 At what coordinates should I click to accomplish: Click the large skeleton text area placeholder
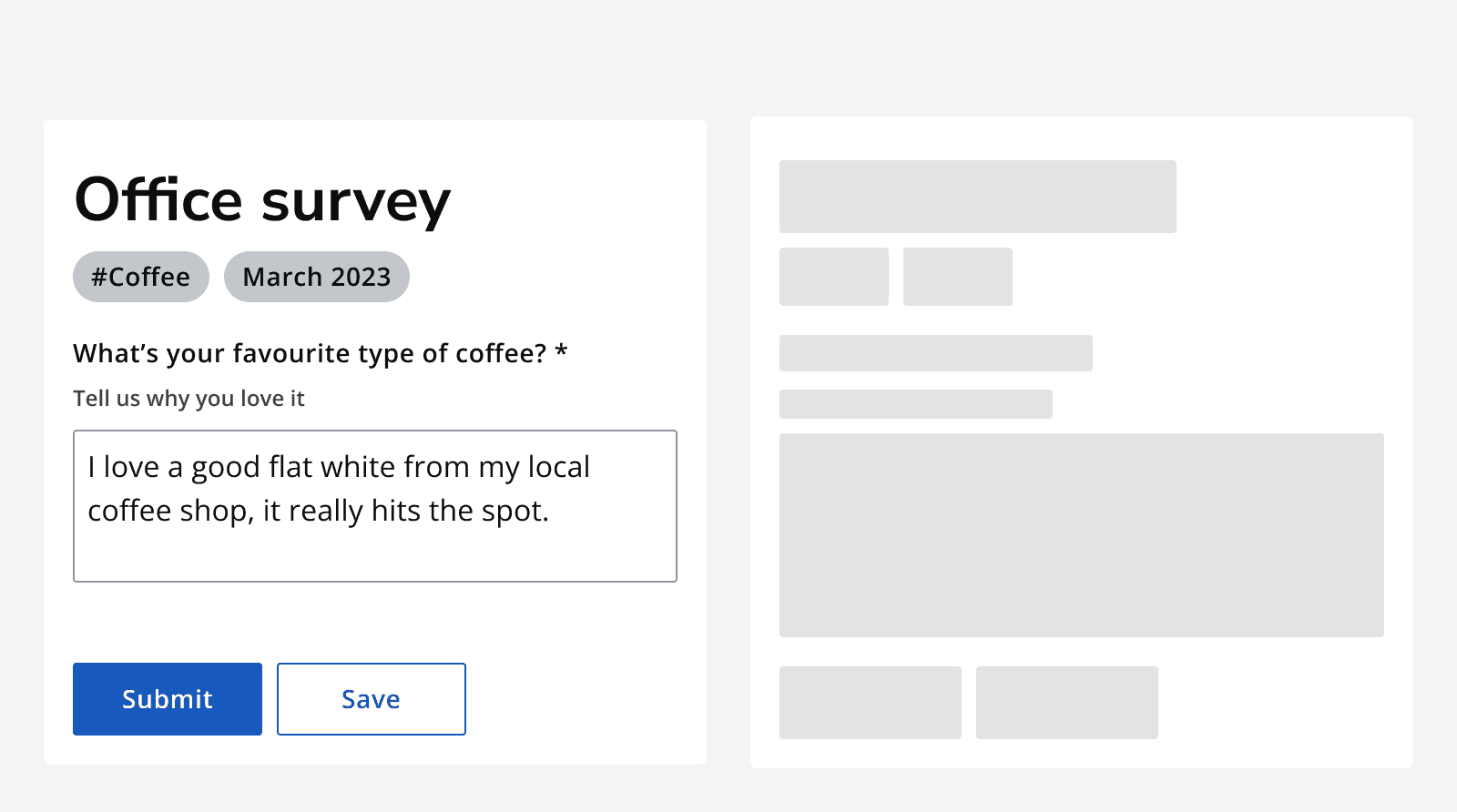tap(1082, 535)
